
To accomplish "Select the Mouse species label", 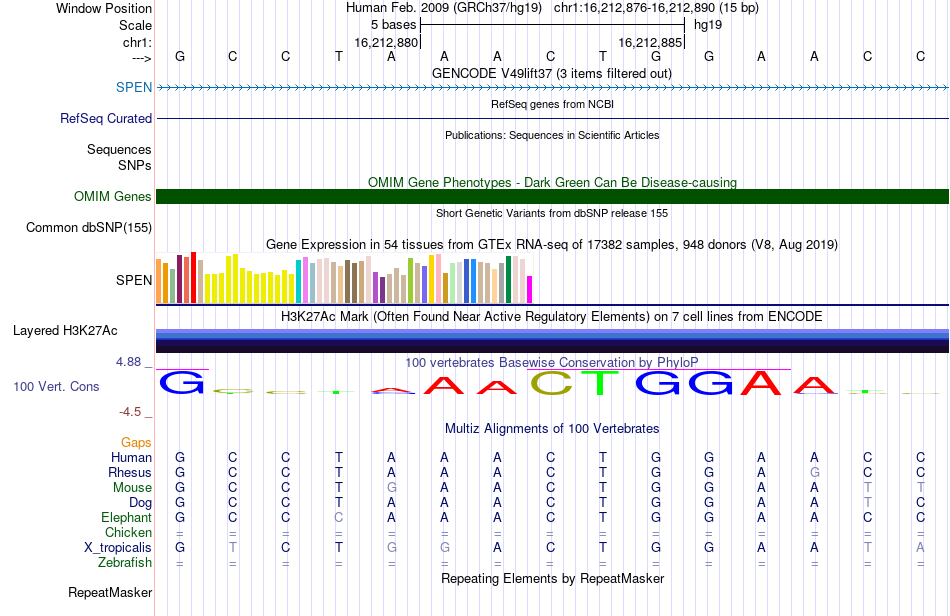I will click(132, 488).
